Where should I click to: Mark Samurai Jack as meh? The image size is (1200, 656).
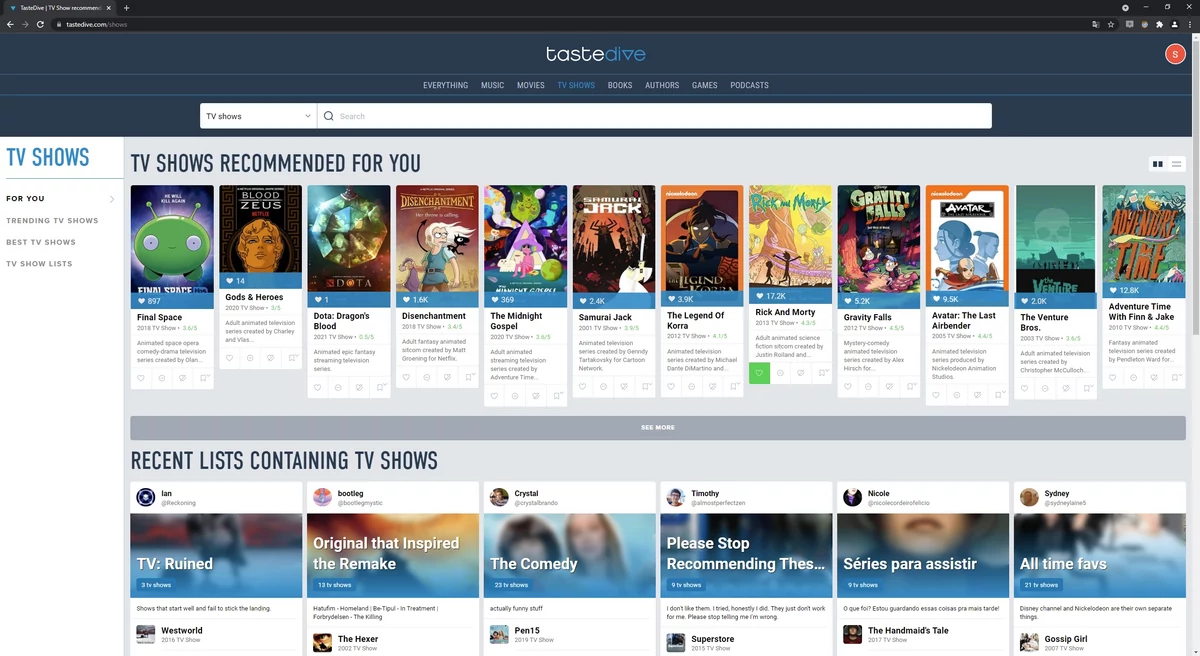[603, 386]
